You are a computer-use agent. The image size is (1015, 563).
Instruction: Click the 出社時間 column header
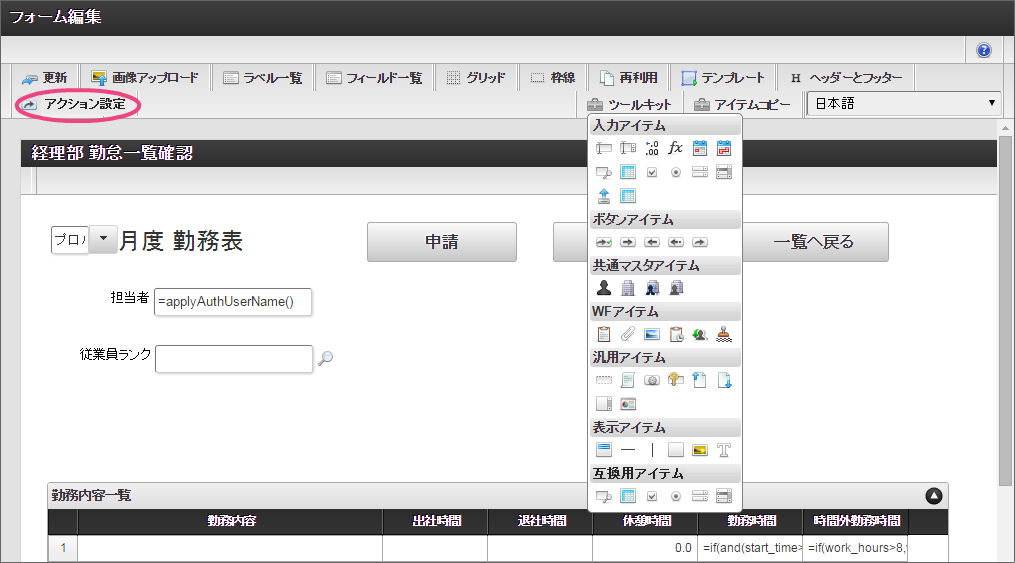[436, 521]
